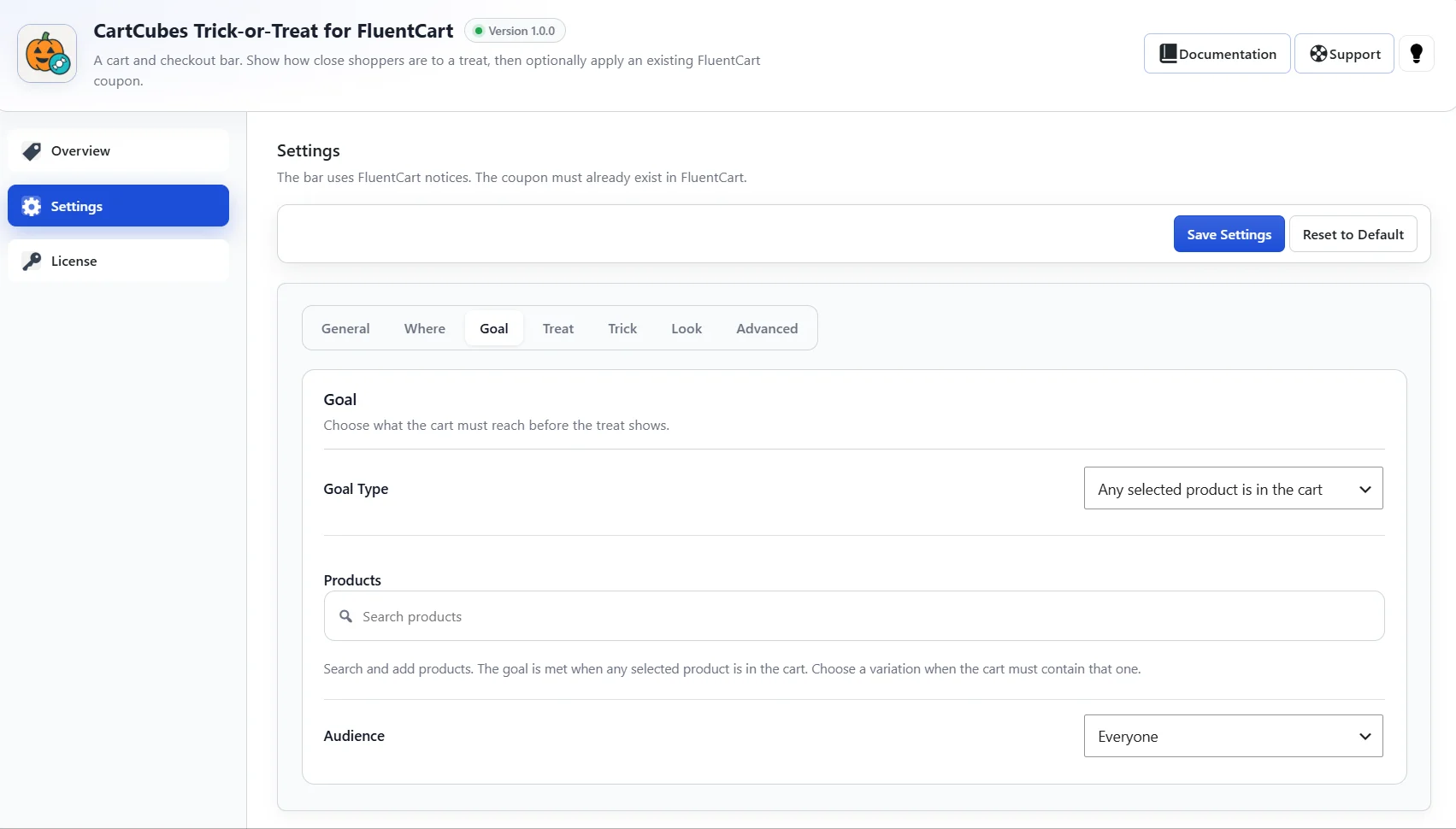Click the pumpkin plugin logo icon

coord(47,54)
